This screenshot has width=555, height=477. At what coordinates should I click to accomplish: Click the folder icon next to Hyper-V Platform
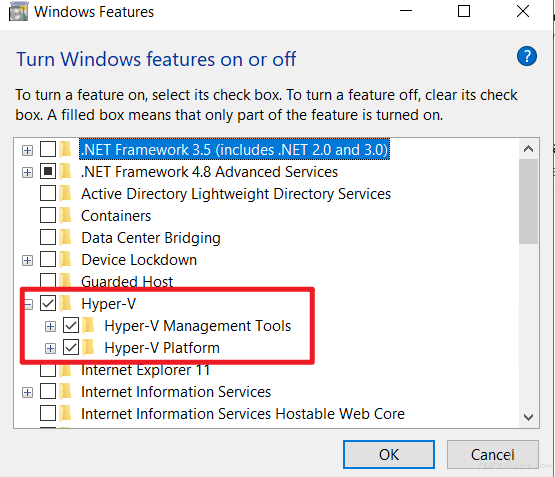click(88, 347)
